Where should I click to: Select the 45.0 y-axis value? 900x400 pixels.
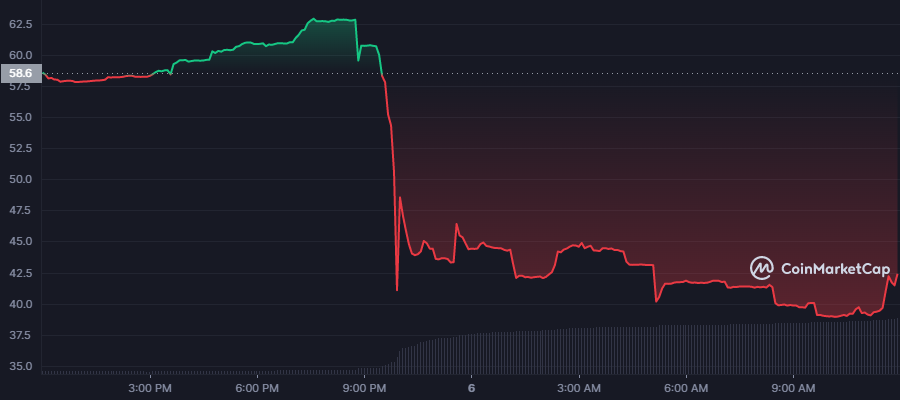pyautogui.click(x=21, y=242)
